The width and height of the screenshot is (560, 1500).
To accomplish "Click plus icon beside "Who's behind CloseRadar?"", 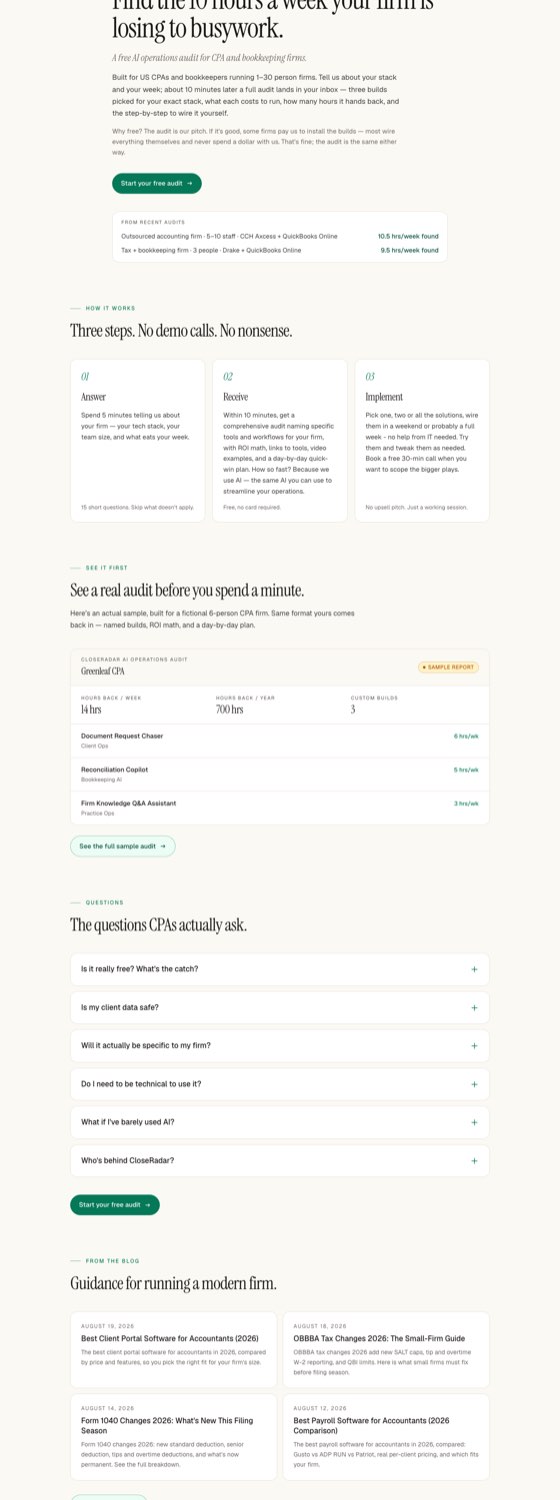I will (474, 1160).
